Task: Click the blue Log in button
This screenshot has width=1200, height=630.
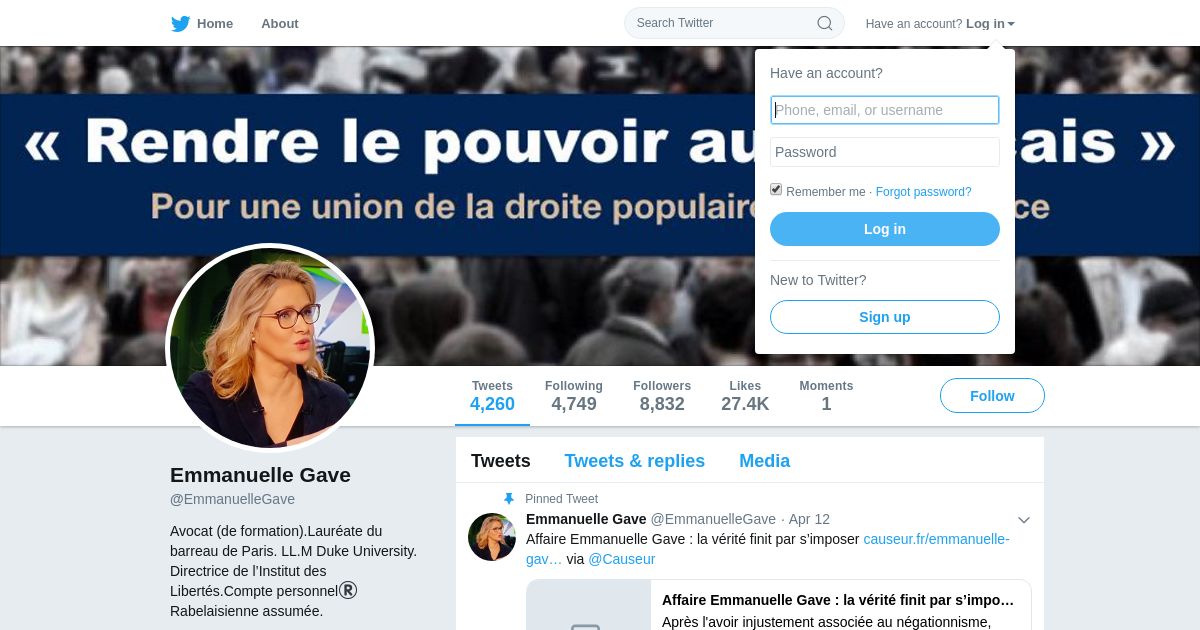Action: click(x=885, y=229)
